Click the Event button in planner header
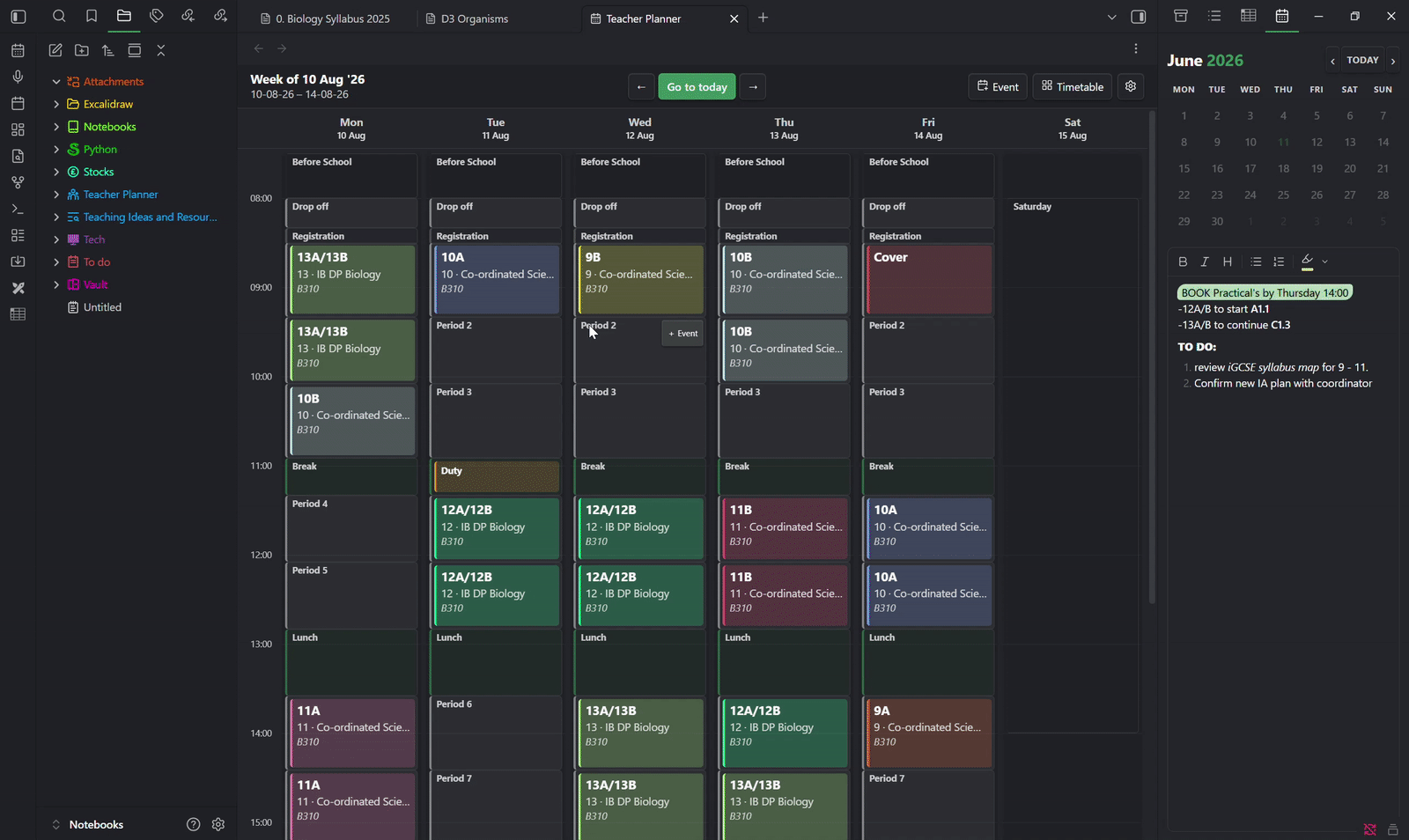This screenshot has height=840, width=1409. [x=998, y=86]
